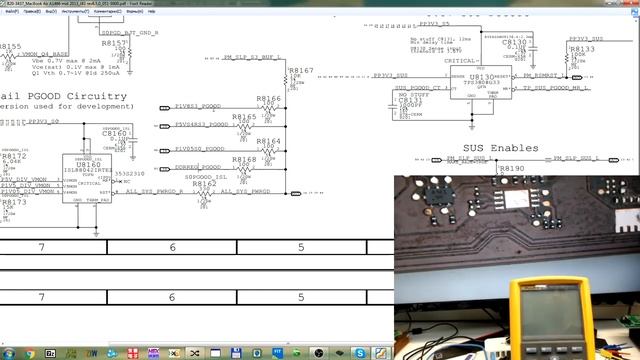Open the blank window taskbar icon

coord(216,353)
